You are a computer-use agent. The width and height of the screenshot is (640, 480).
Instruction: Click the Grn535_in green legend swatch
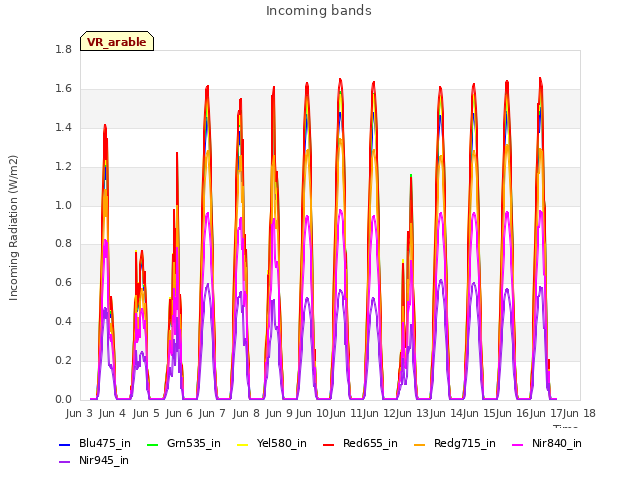pyautogui.click(x=152, y=444)
